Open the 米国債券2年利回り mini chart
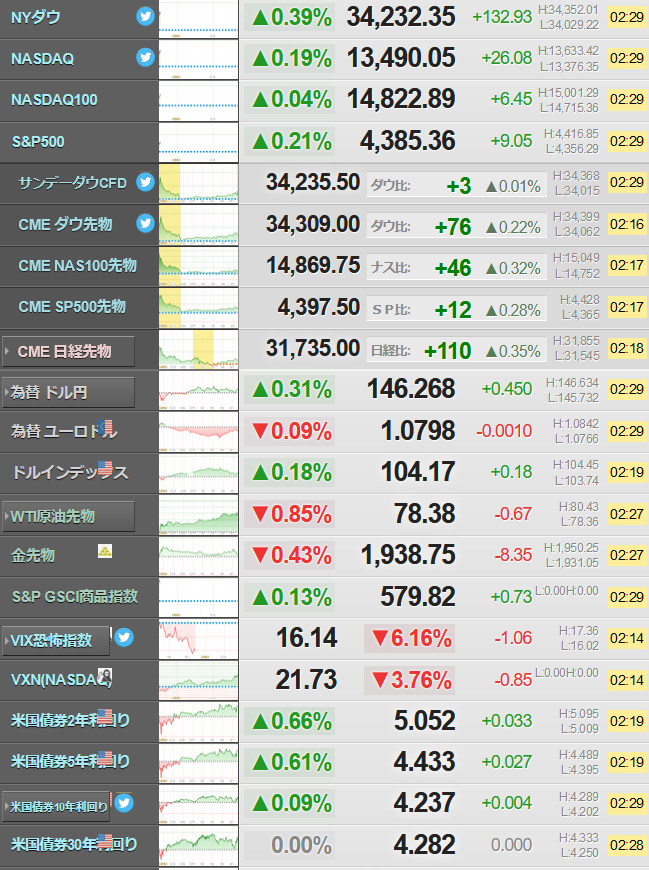The image size is (649, 870). 199,721
